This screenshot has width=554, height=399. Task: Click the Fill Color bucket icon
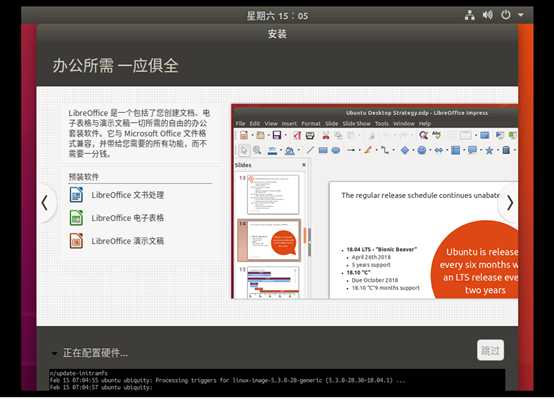[x=290, y=151]
